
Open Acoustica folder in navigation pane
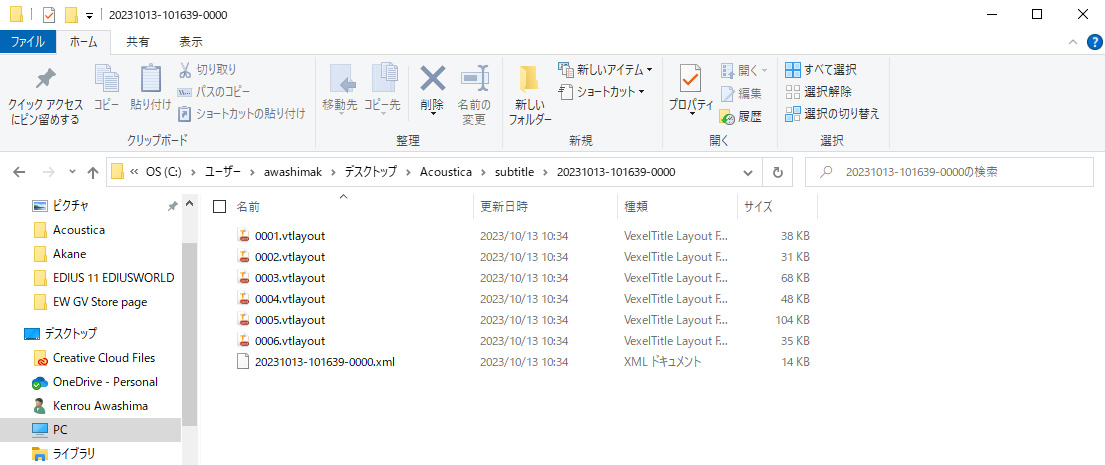[x=79, y=230]
